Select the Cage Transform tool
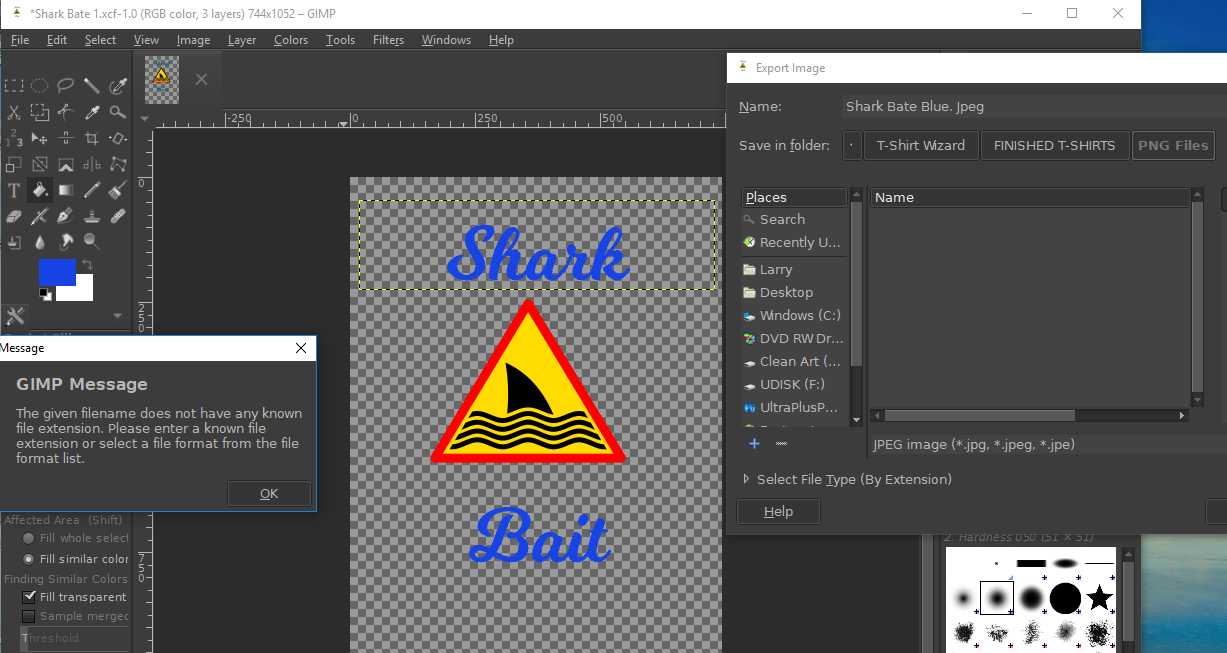Image resolution: width=1227 pixels, height=653 pixels. (x=118, y=164)
